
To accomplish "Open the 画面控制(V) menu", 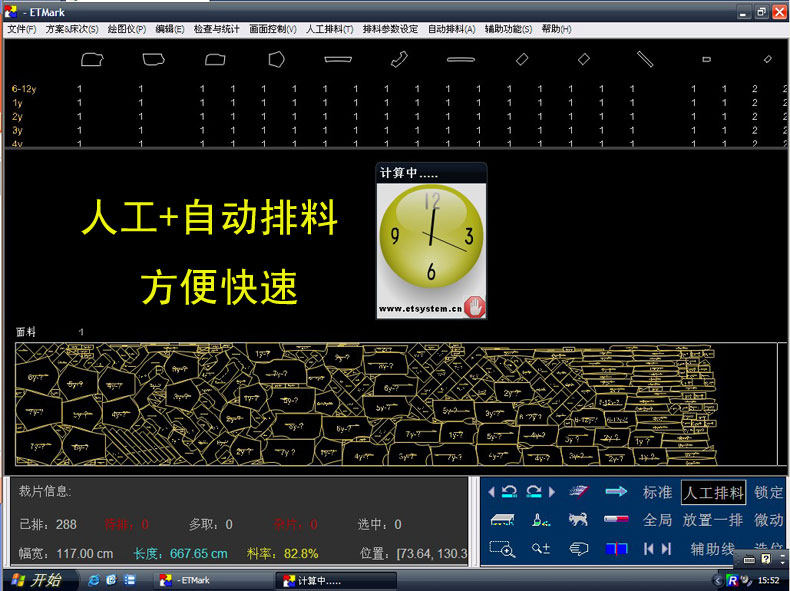I will pos(273,29).
